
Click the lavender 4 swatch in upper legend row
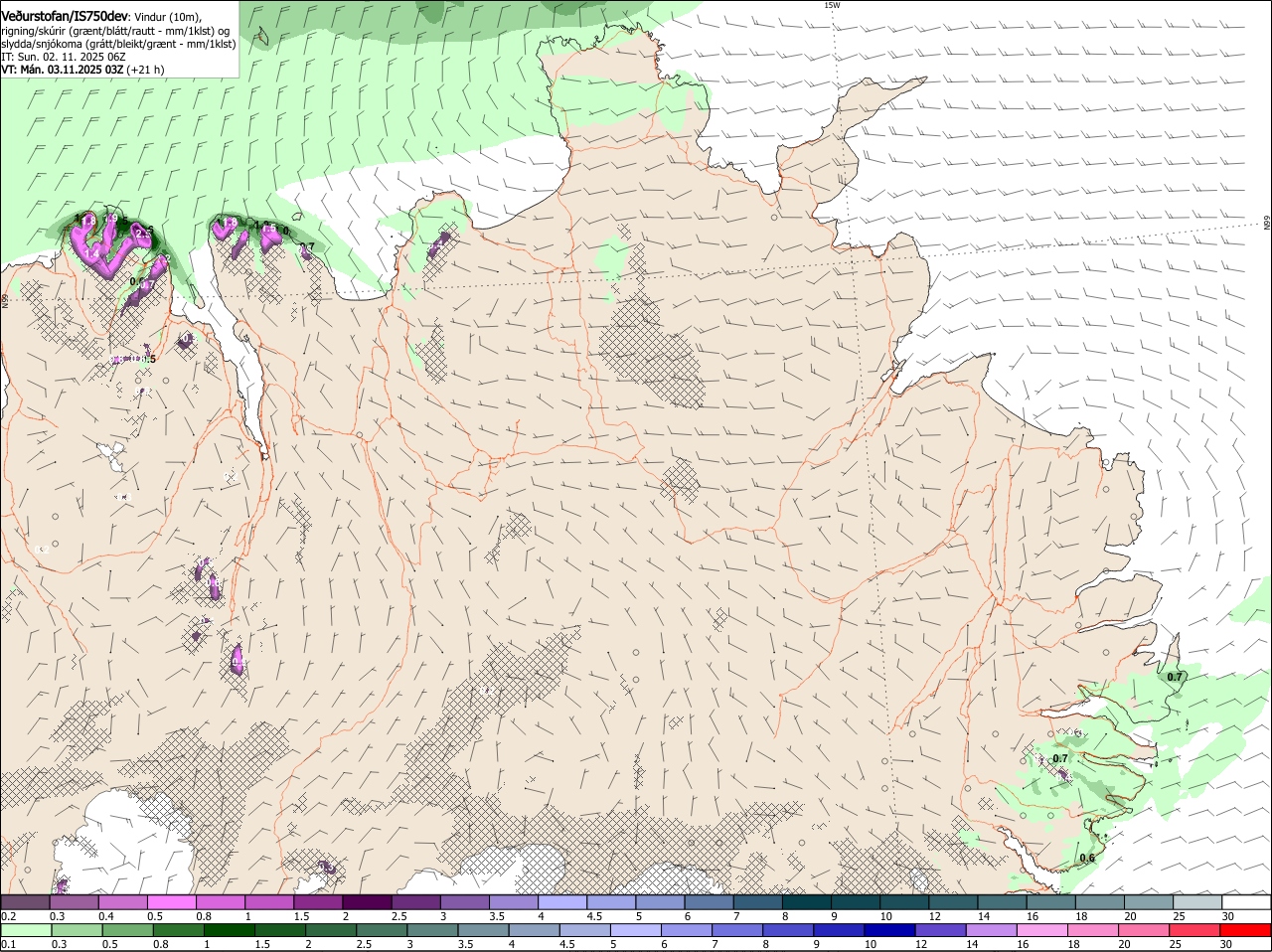tap(562, 902)
